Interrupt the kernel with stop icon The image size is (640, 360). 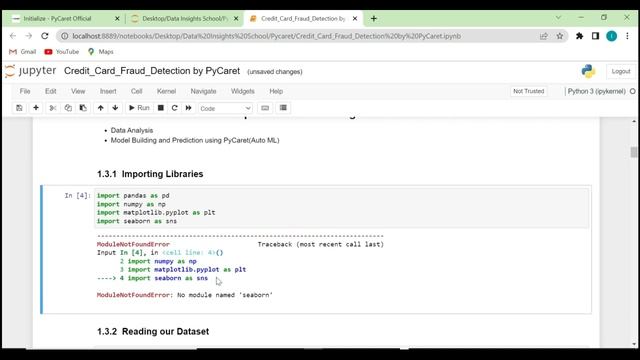coord(161,108)
